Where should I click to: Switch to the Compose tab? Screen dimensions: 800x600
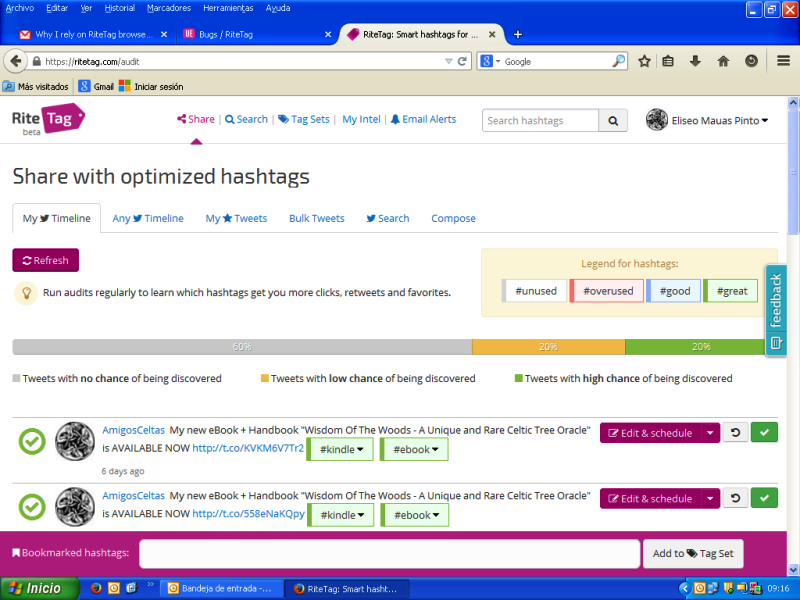(x=454, y=218)
